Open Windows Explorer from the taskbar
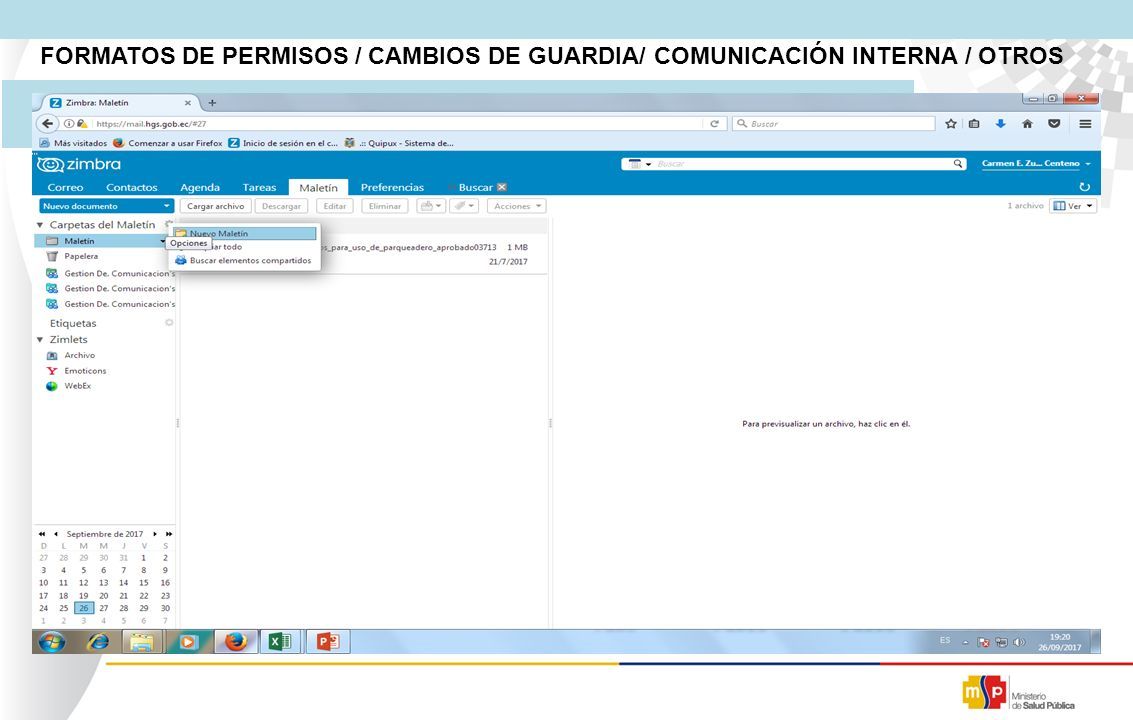Screen dimensions: 1133x720 click(142, 641)
